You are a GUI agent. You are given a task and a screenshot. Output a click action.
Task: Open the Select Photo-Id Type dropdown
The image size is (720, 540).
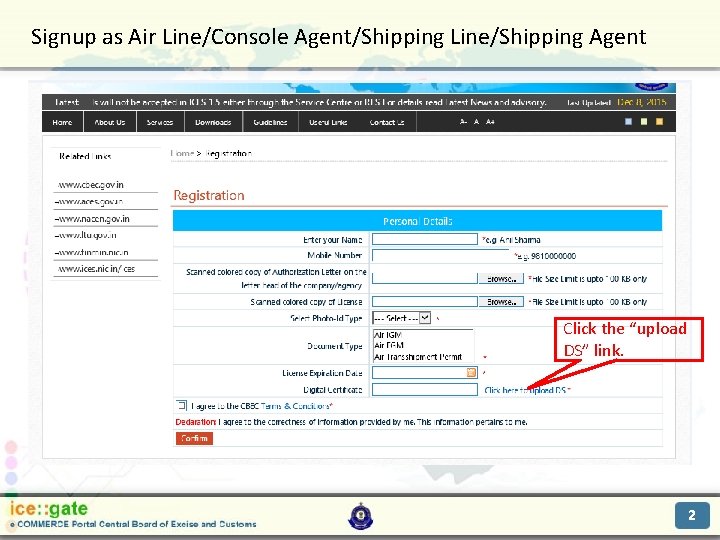pyautogui.click(x=402, y=318)
